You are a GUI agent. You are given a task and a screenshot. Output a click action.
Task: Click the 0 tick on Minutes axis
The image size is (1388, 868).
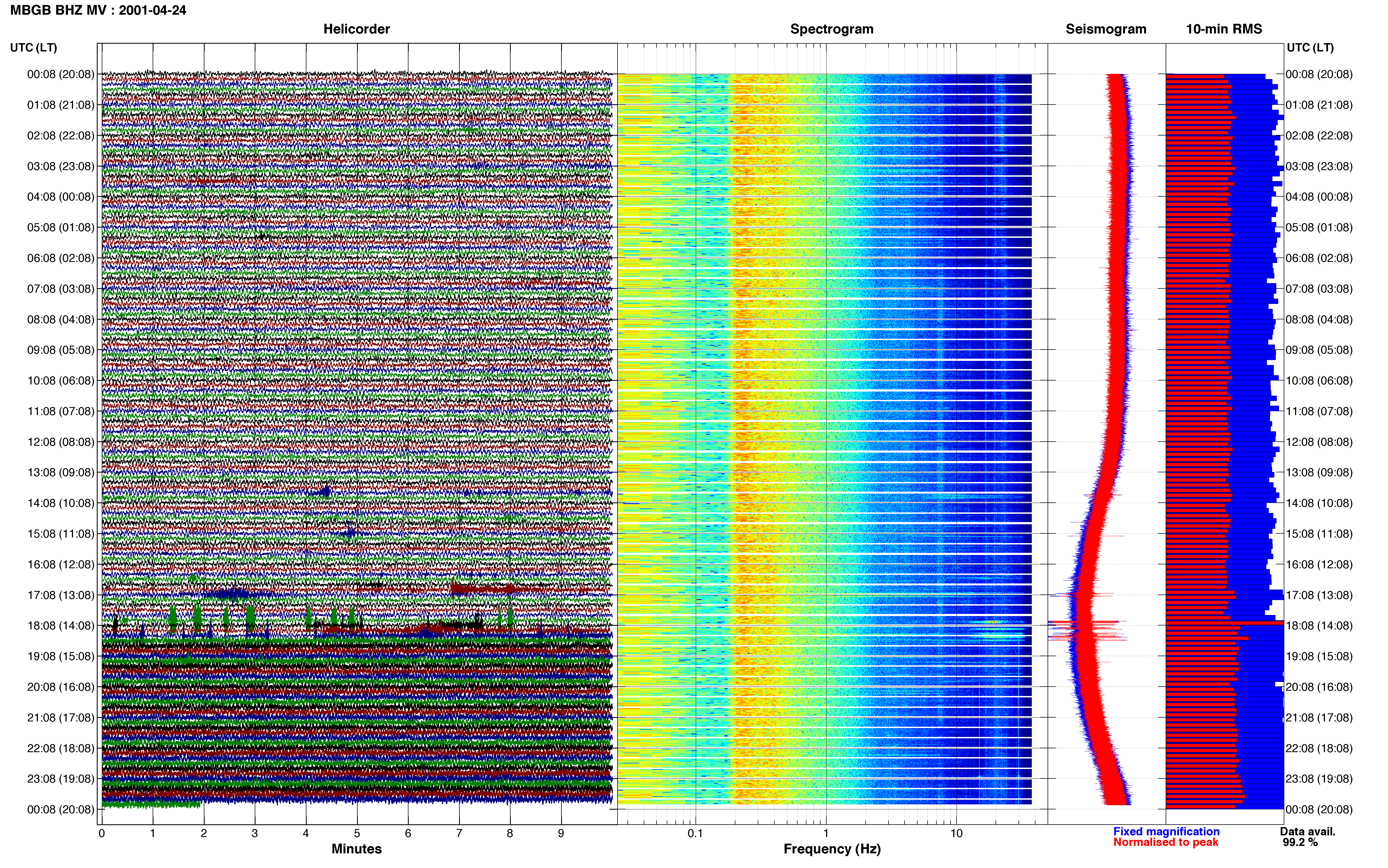(x=101, y=833)
